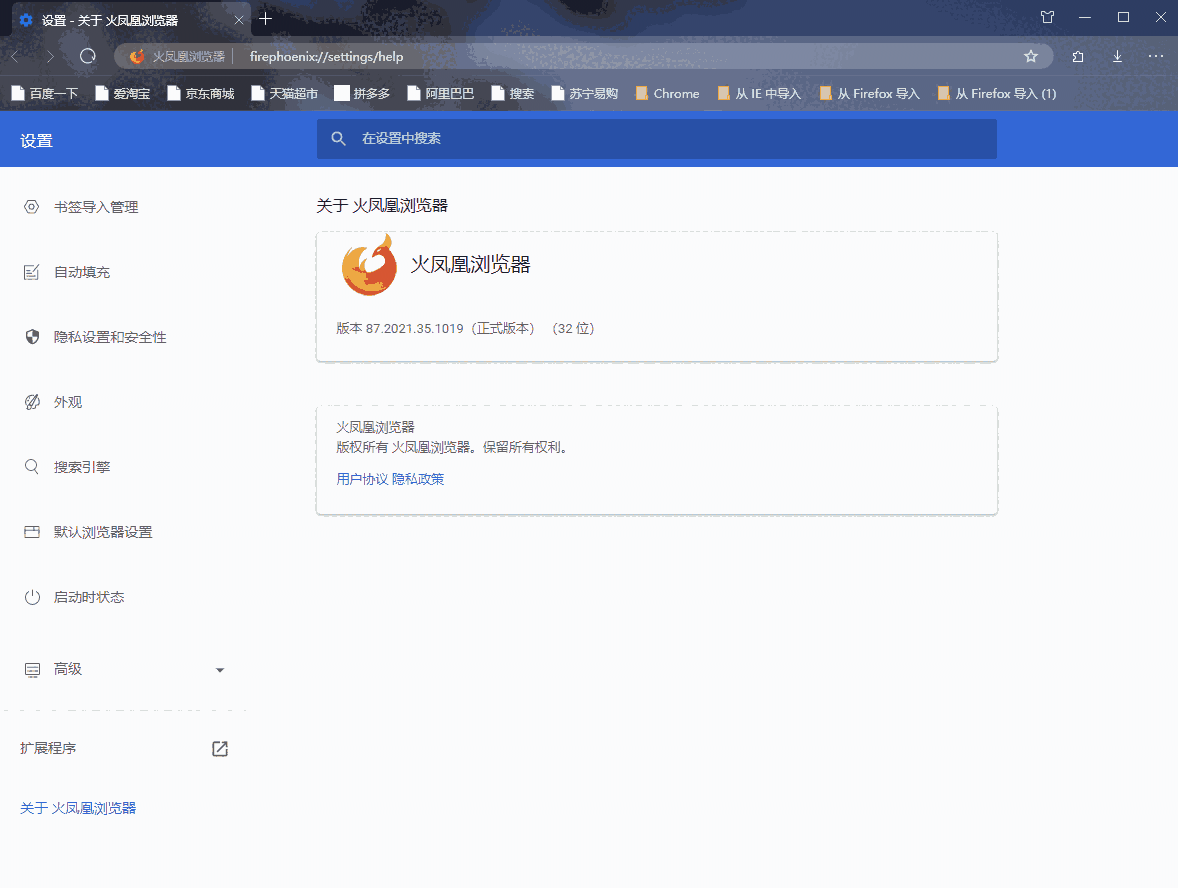
Task: Open the Extensions puzzle icon on the toolbar
Action: pos(1077,57)
